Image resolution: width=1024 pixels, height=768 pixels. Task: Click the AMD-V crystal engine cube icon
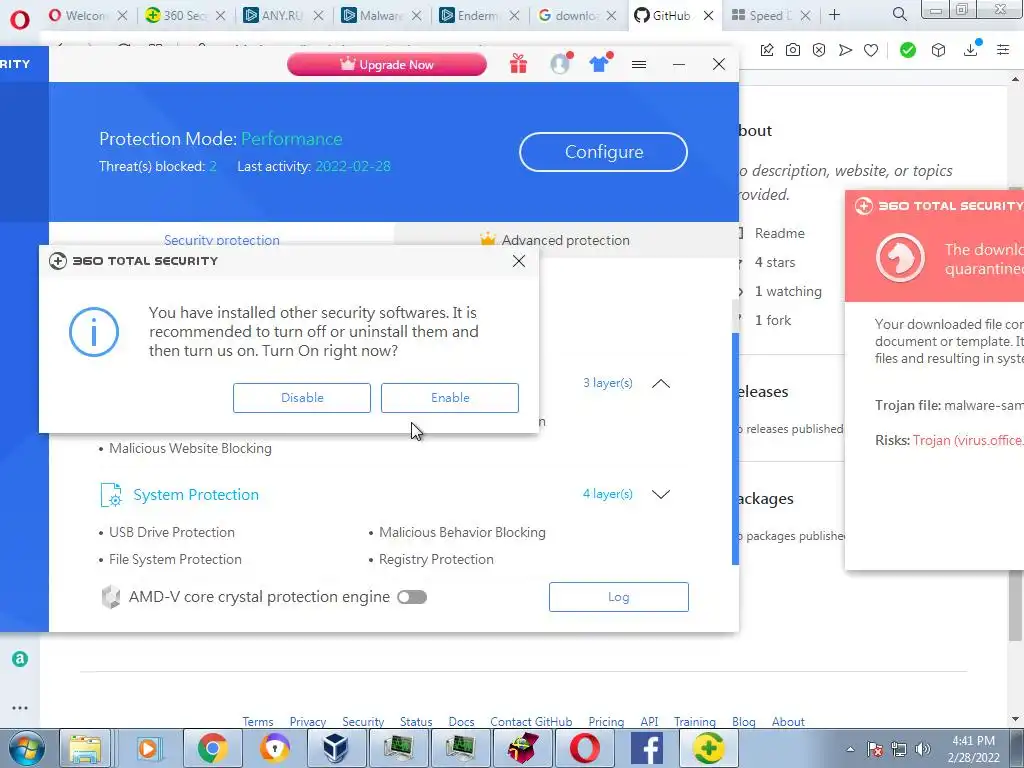pos(111,596)
